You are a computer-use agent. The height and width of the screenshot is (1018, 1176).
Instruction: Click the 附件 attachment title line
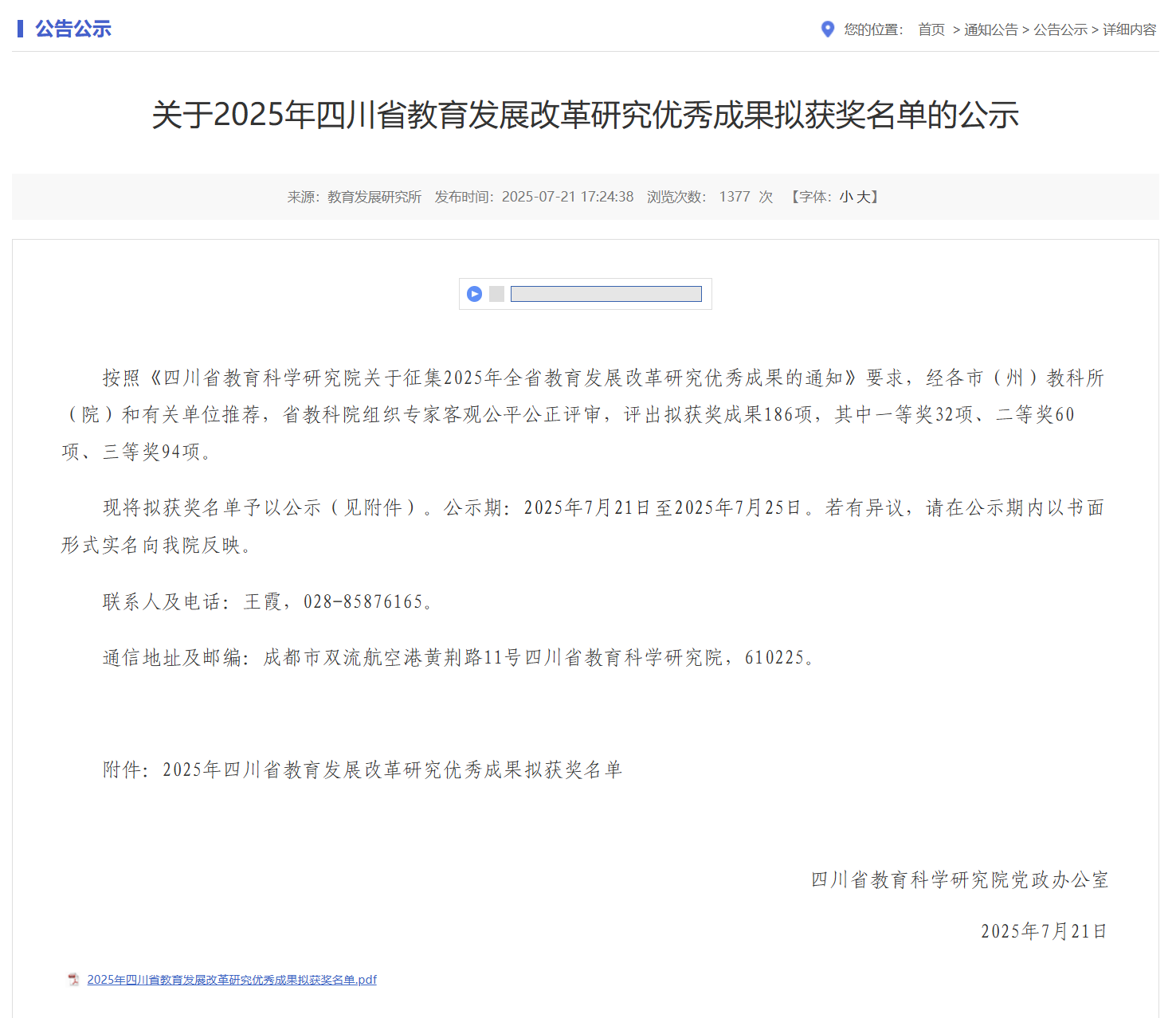point(363,769)
